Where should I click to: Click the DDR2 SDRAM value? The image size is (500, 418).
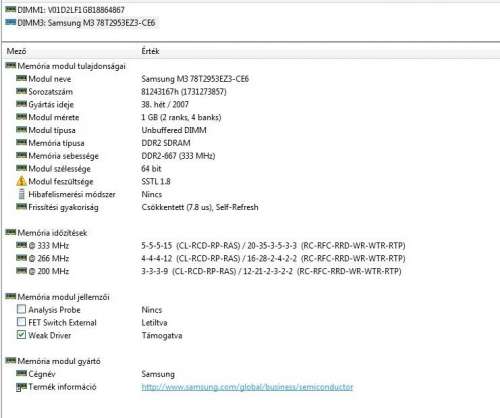pos(166,143)
